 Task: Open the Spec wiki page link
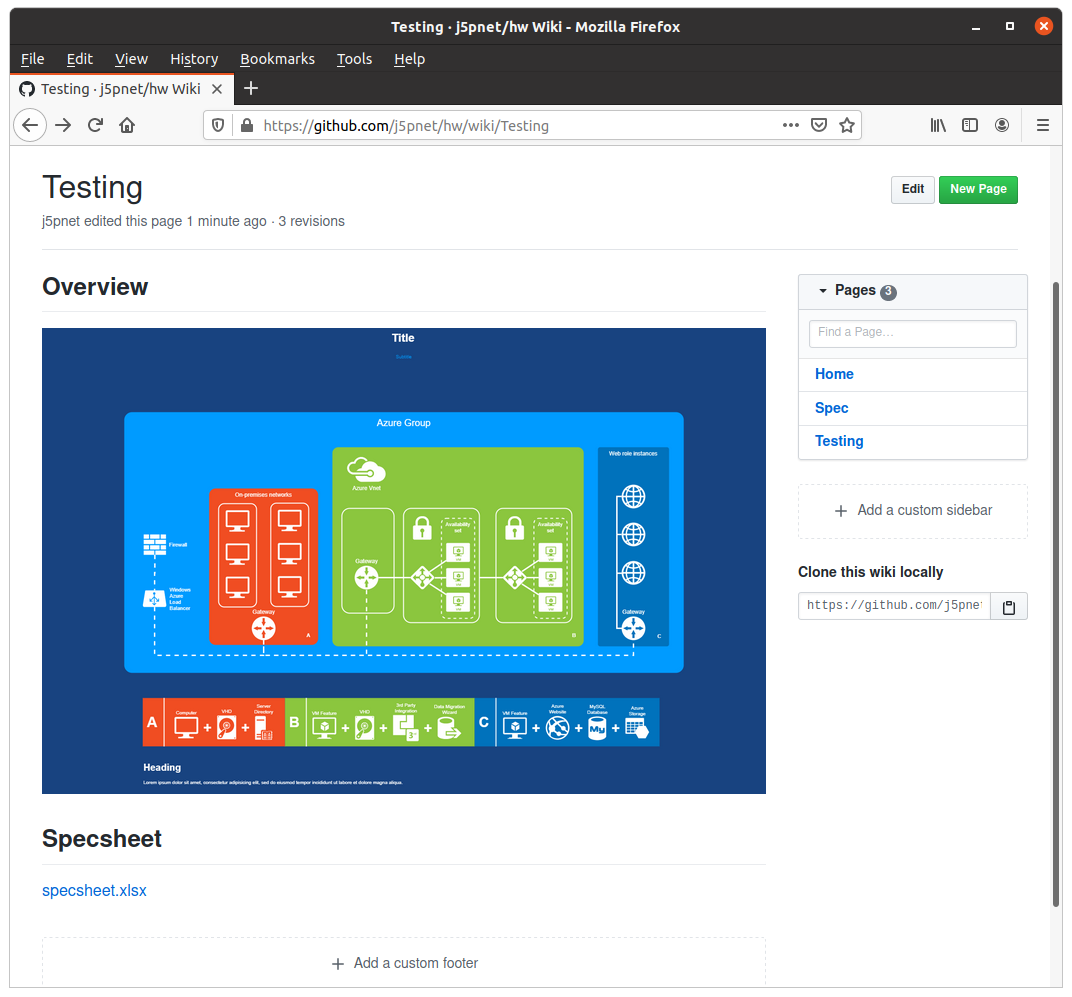[831, 408]
